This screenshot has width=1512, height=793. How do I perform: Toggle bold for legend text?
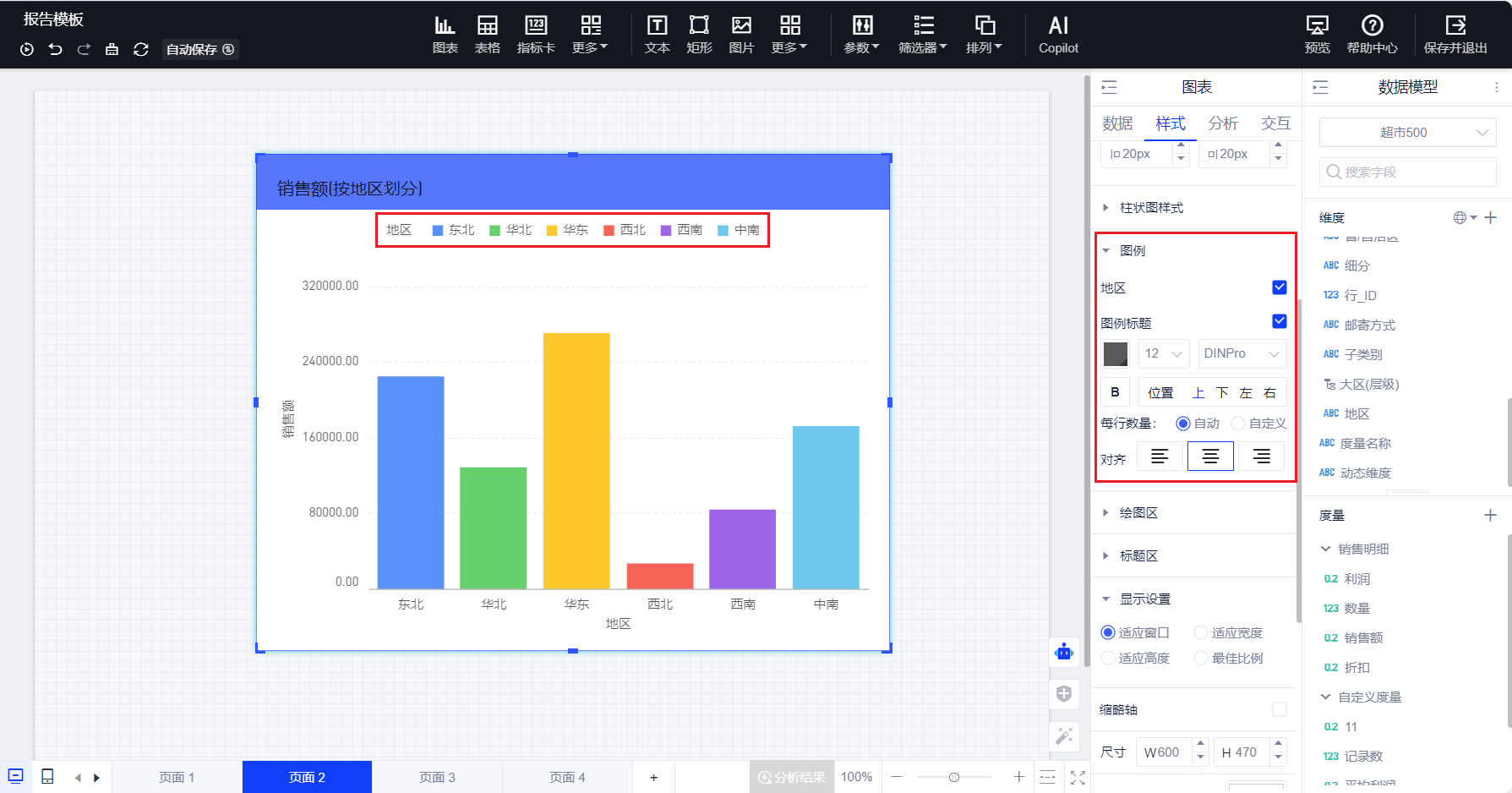point(1115,392)
